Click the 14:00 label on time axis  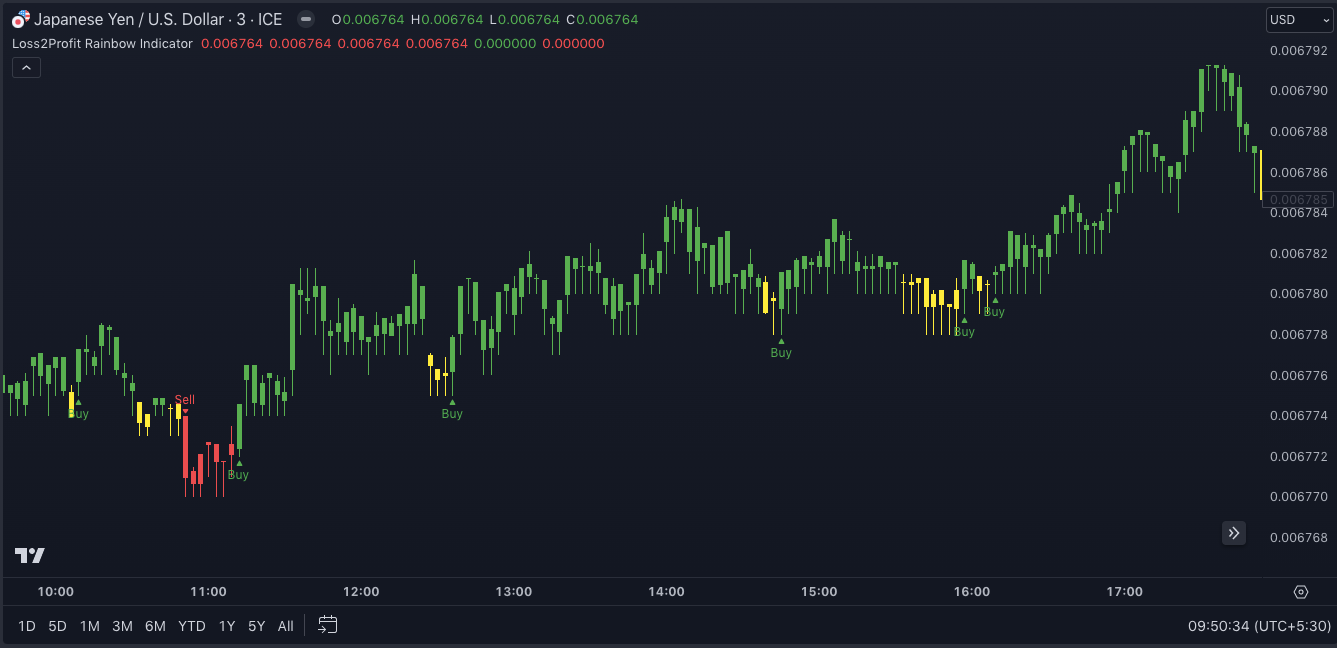666,592
